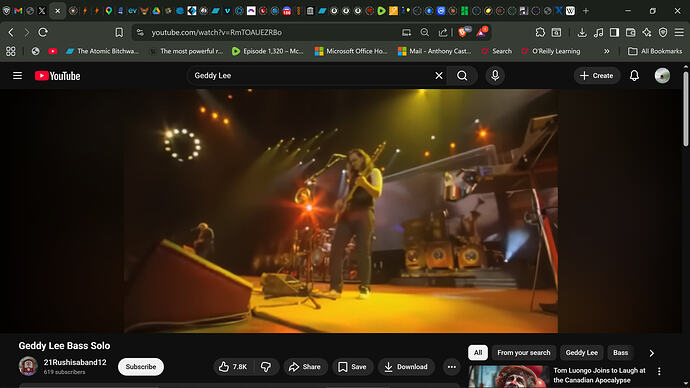This screenshot has width=690, height=388.
Task: Select the From your search chip
Action: [524, 352]
